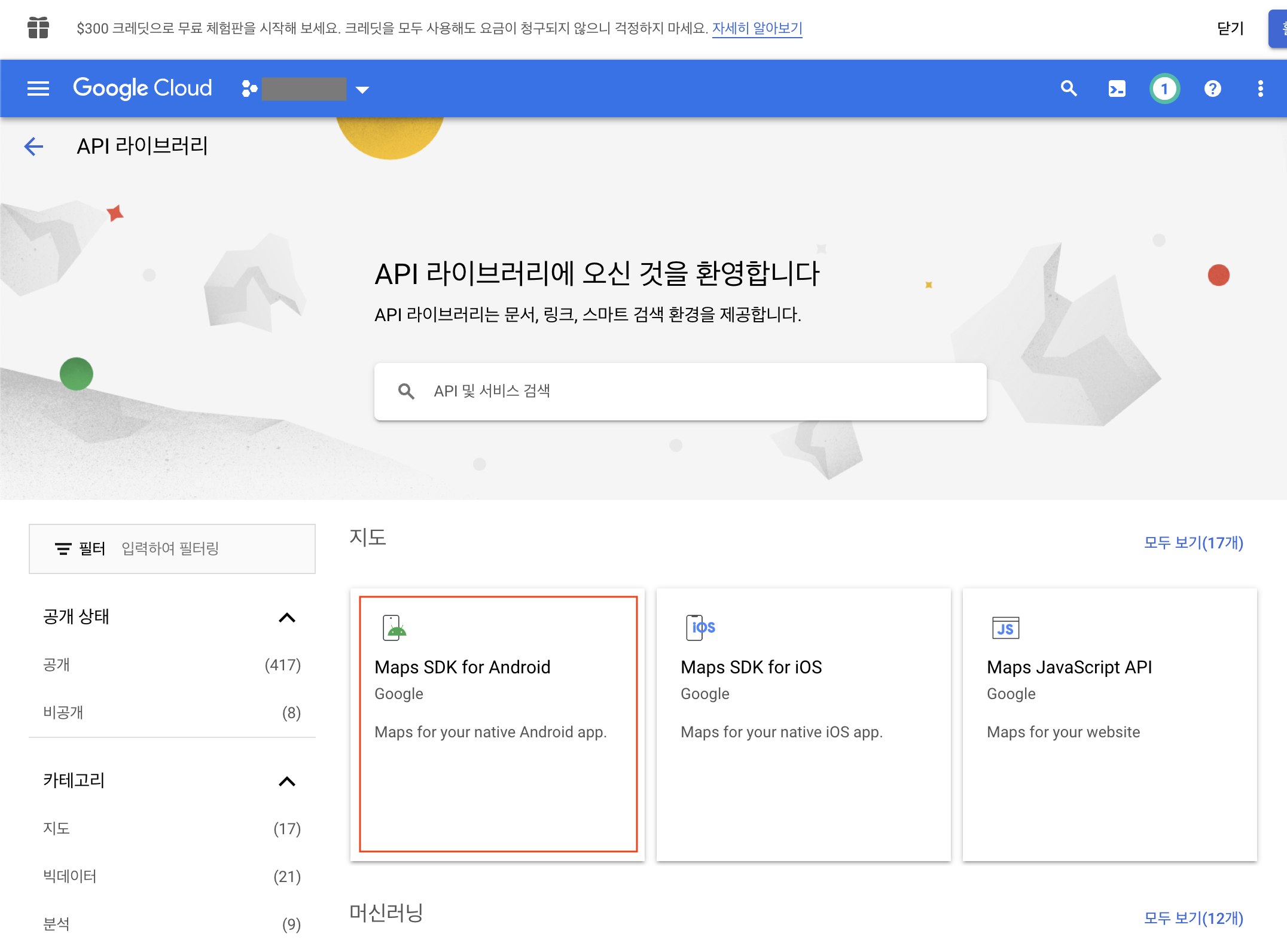Filter by 빅데이터 category
Image resolution: width=1287 pixels, height=952 pixels.
point(70,877)
